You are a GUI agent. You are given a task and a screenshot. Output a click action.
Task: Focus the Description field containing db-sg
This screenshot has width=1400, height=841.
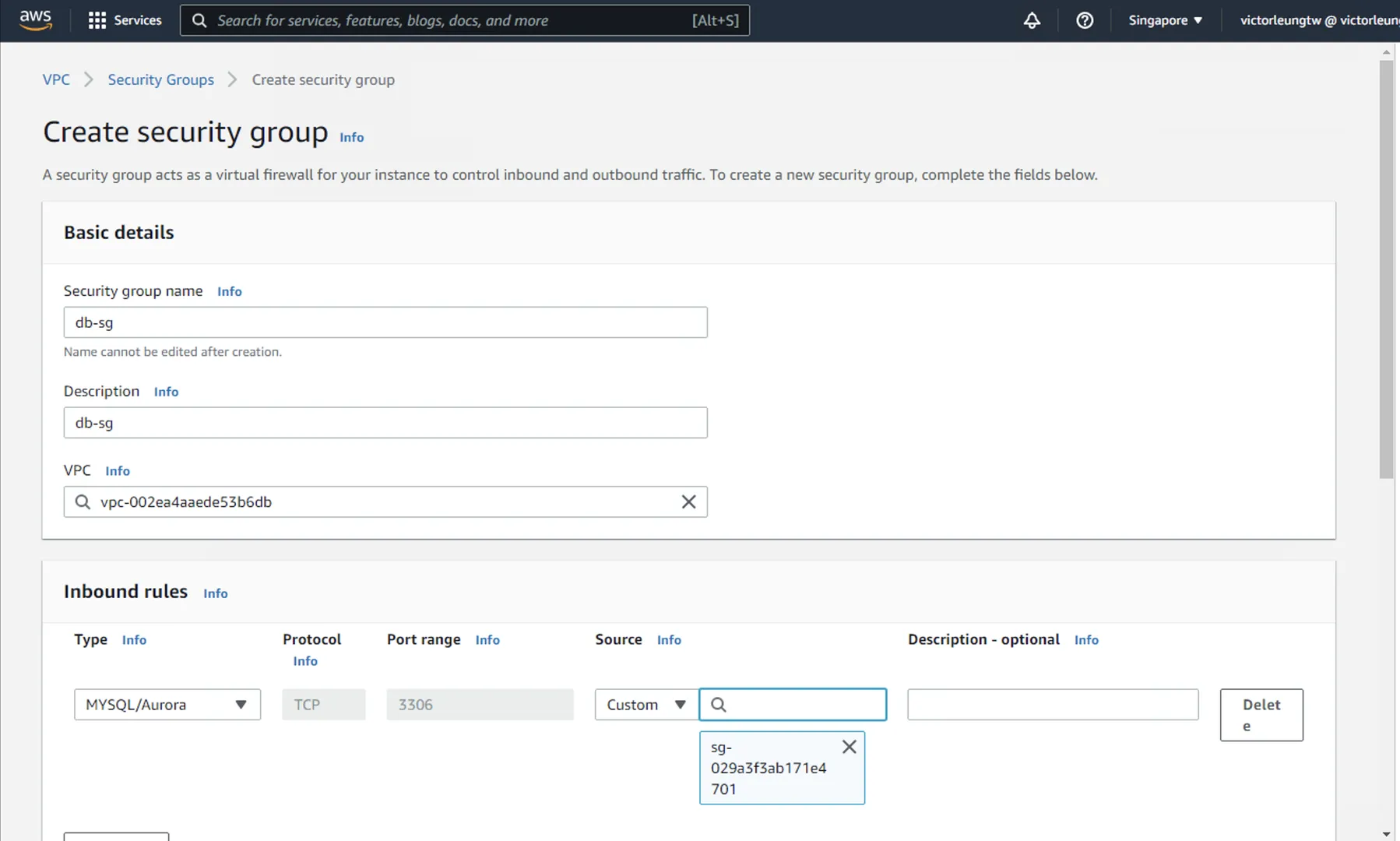[385, 423]
